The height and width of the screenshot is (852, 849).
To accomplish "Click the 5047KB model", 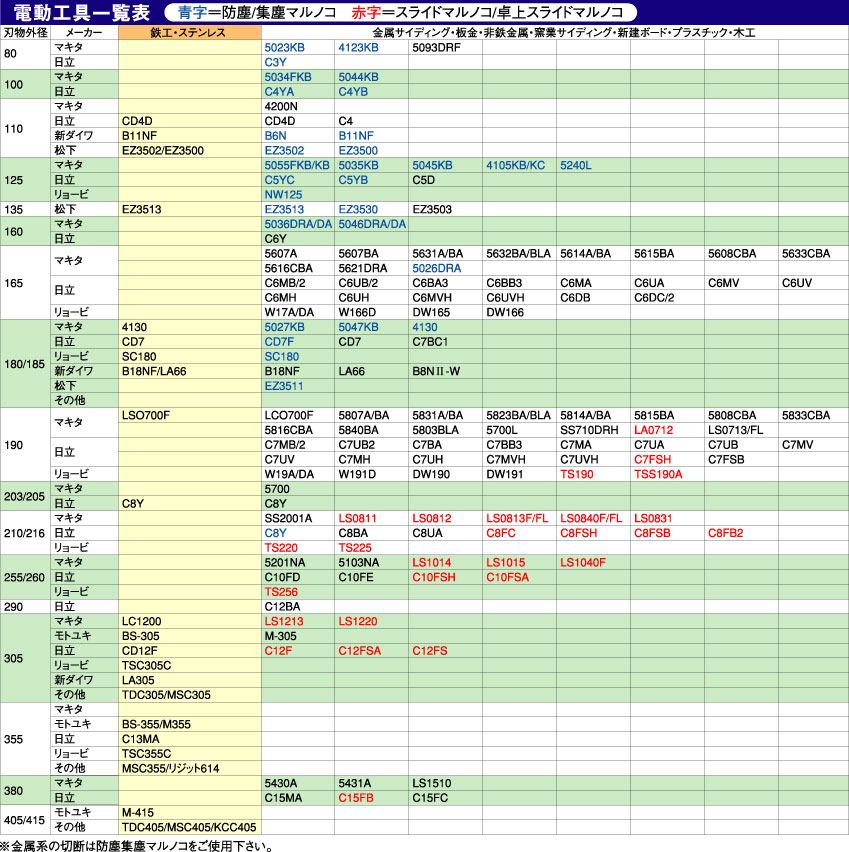I will pyautogui.click(x=358, y=327).
